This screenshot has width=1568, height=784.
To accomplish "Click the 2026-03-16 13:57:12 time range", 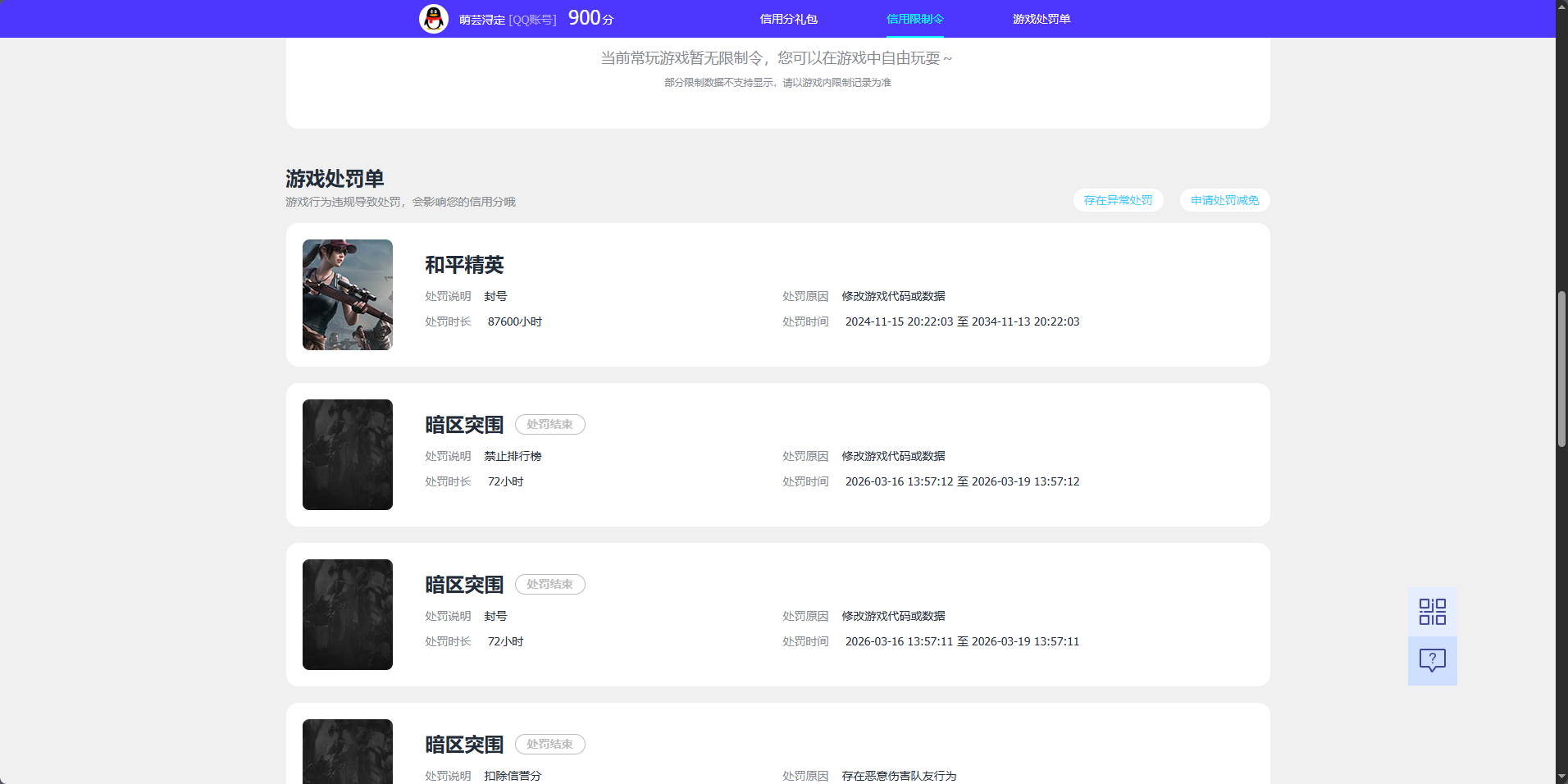I will [x=963, y=481].
